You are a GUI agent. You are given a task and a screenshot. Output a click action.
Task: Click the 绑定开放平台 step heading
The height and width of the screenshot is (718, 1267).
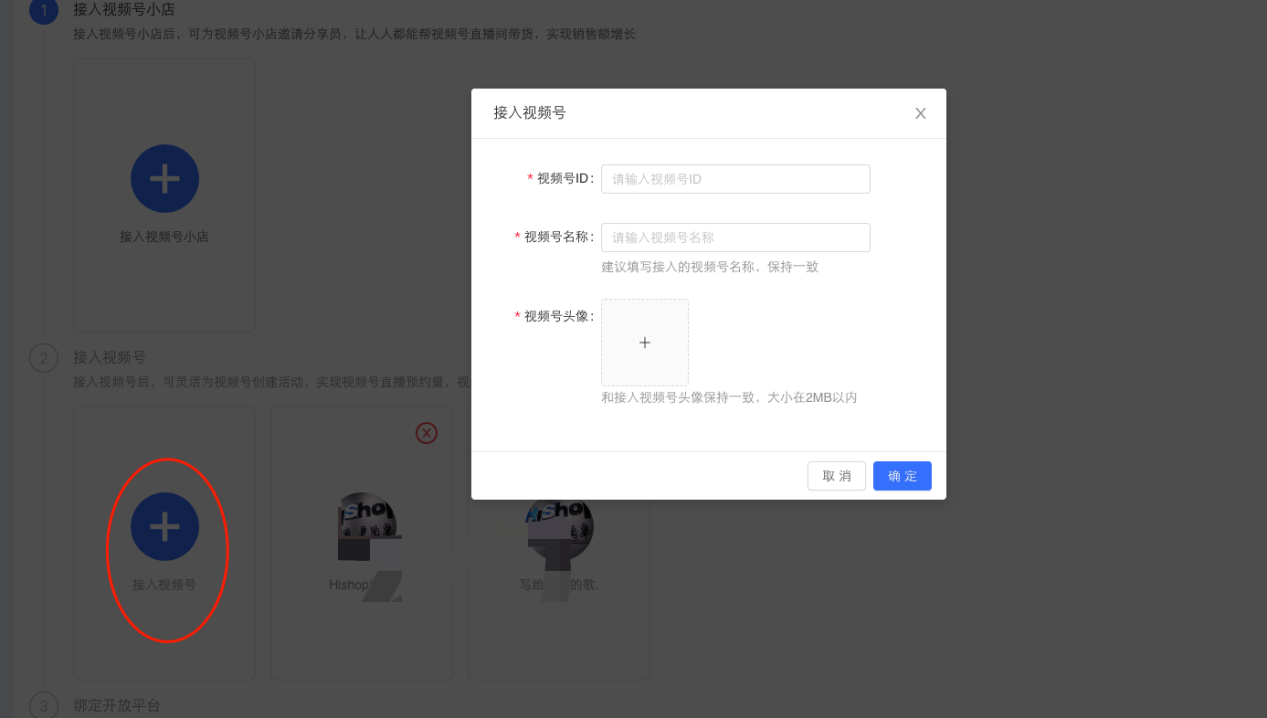click(x=117, y=704)
